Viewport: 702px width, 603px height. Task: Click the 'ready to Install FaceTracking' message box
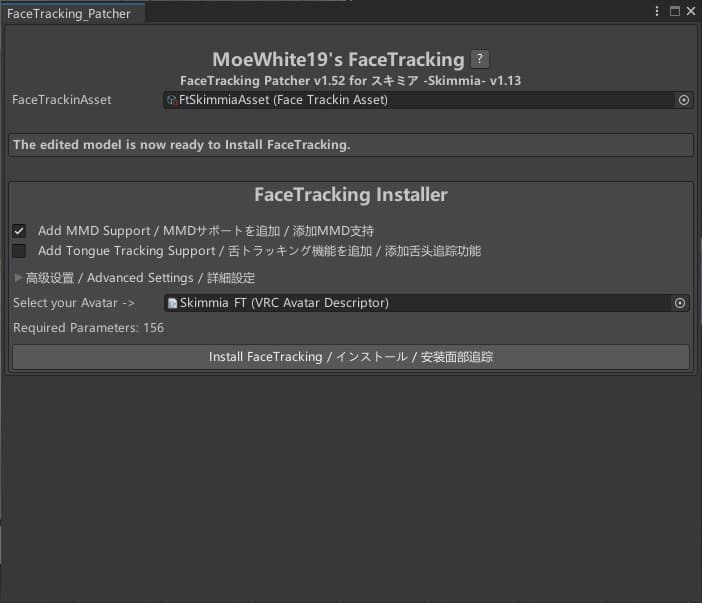click(x=350, y=145)
